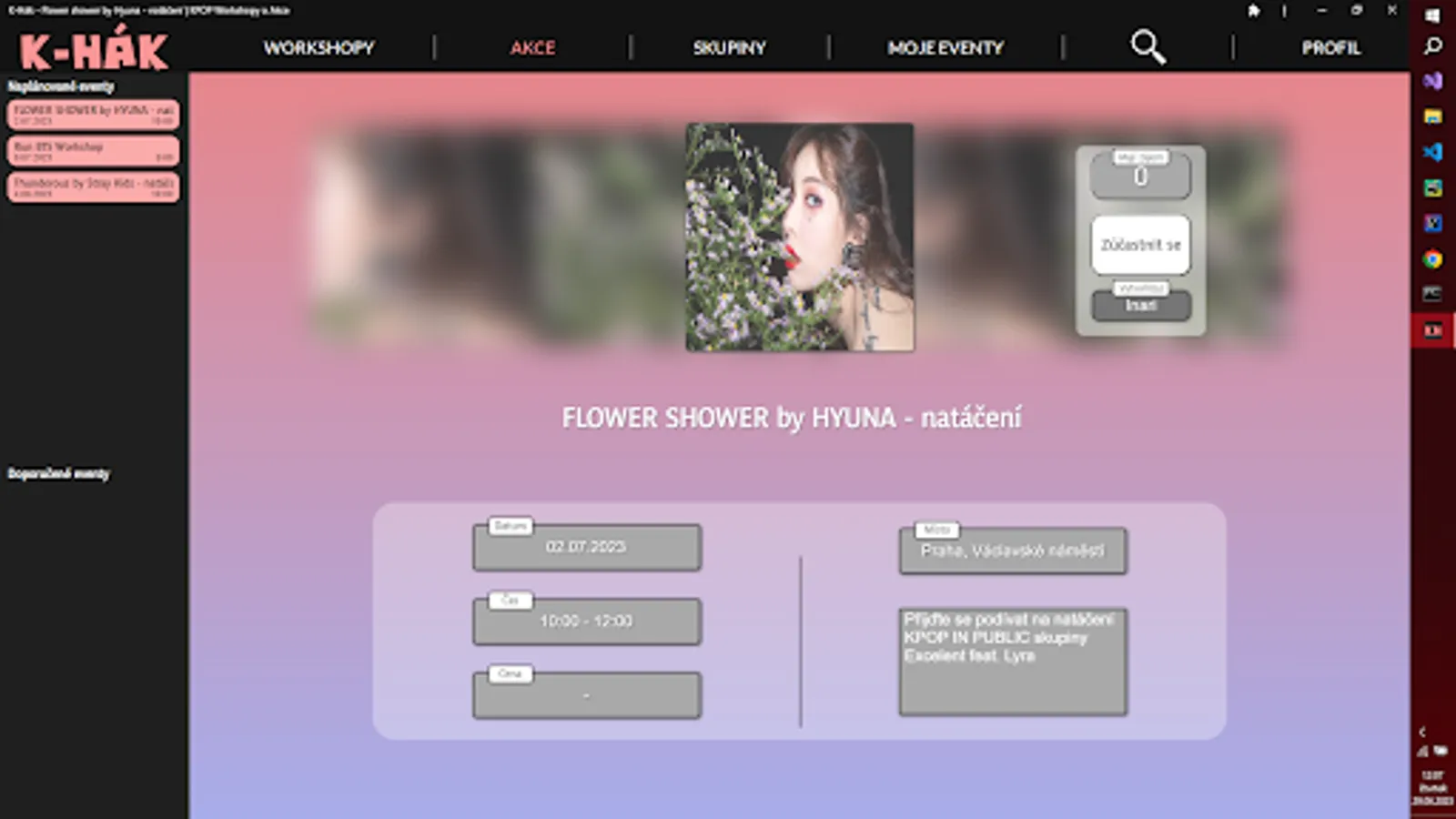This screenshot has height=819, width=1456.
Task: Click the participant count box showing 0
Action: click(x=1140, y=176)
